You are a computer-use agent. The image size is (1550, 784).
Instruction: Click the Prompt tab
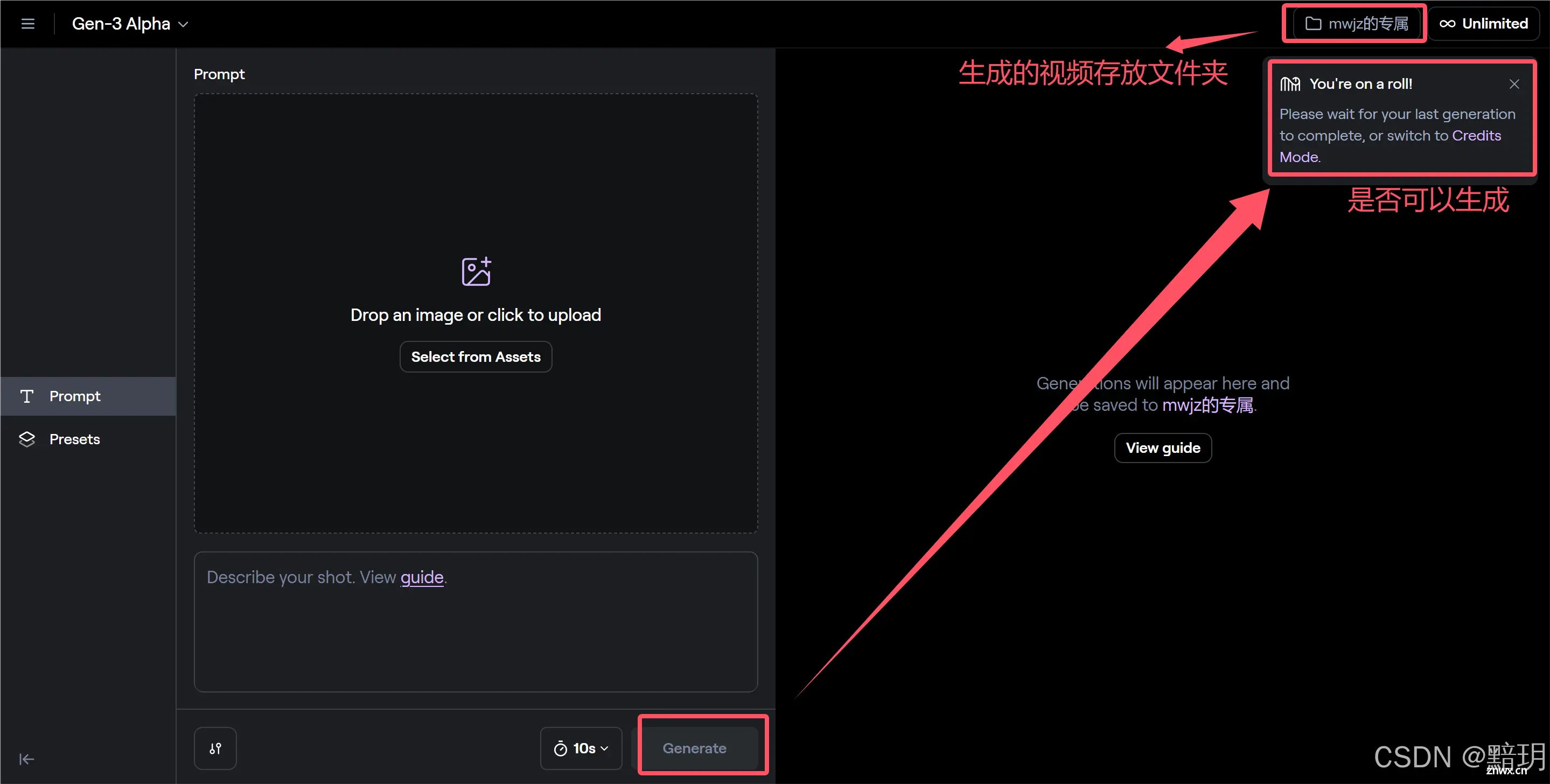(x=87, y=395)
